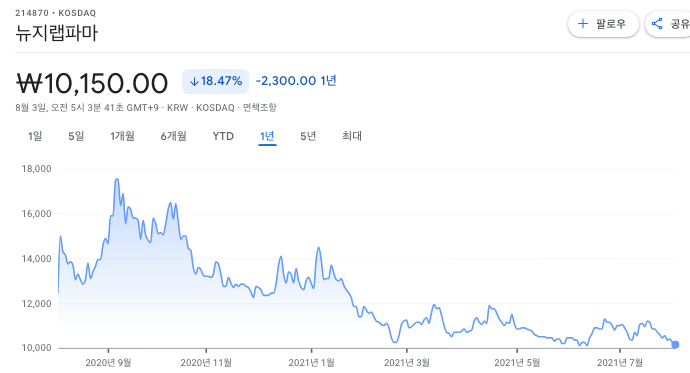The image size is (690, 373).
Task: Click the 2021년 7월 axis label
Action: tap(620, 363)
